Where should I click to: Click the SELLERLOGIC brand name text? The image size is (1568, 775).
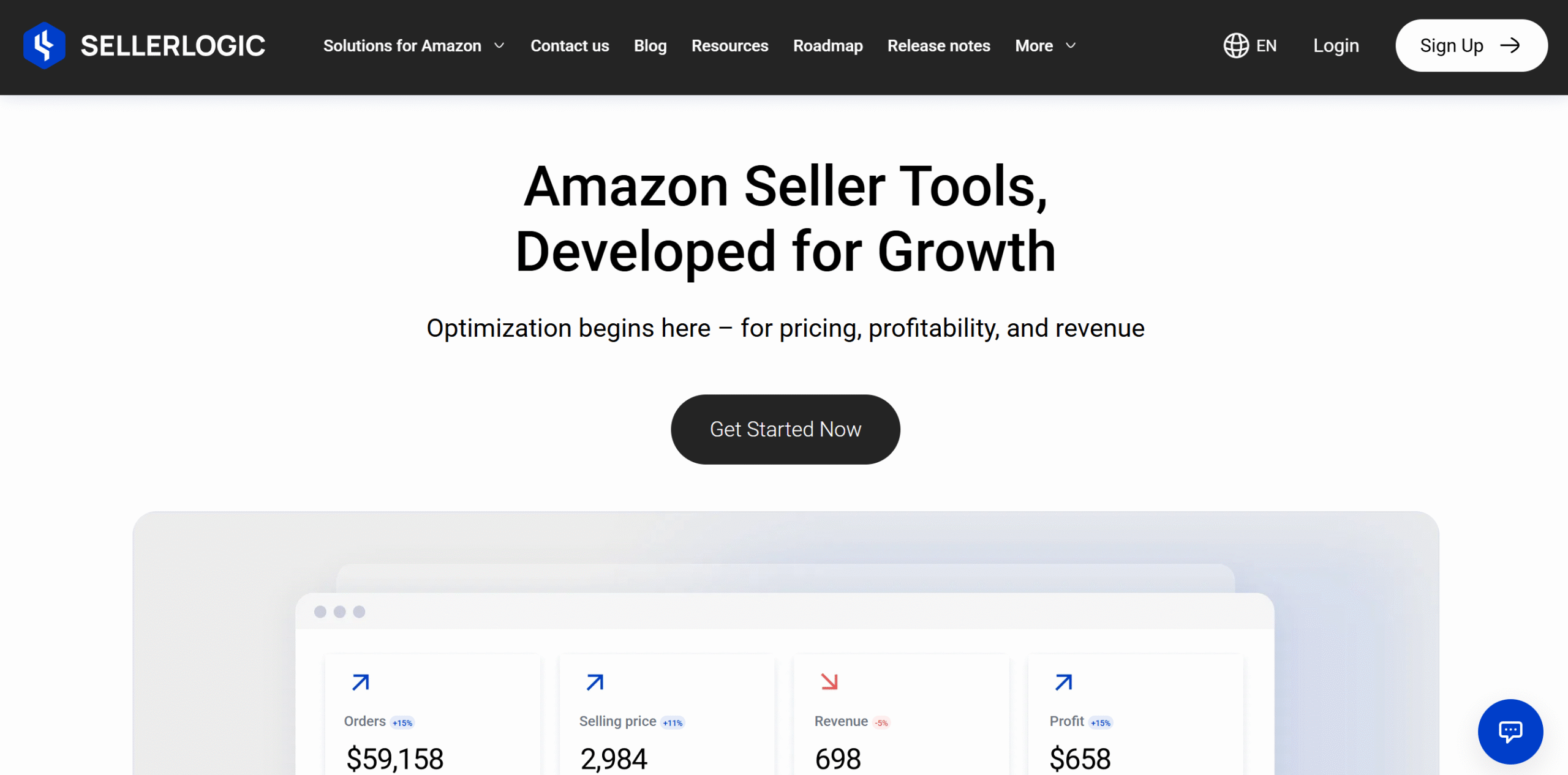[x=173, y=46]
